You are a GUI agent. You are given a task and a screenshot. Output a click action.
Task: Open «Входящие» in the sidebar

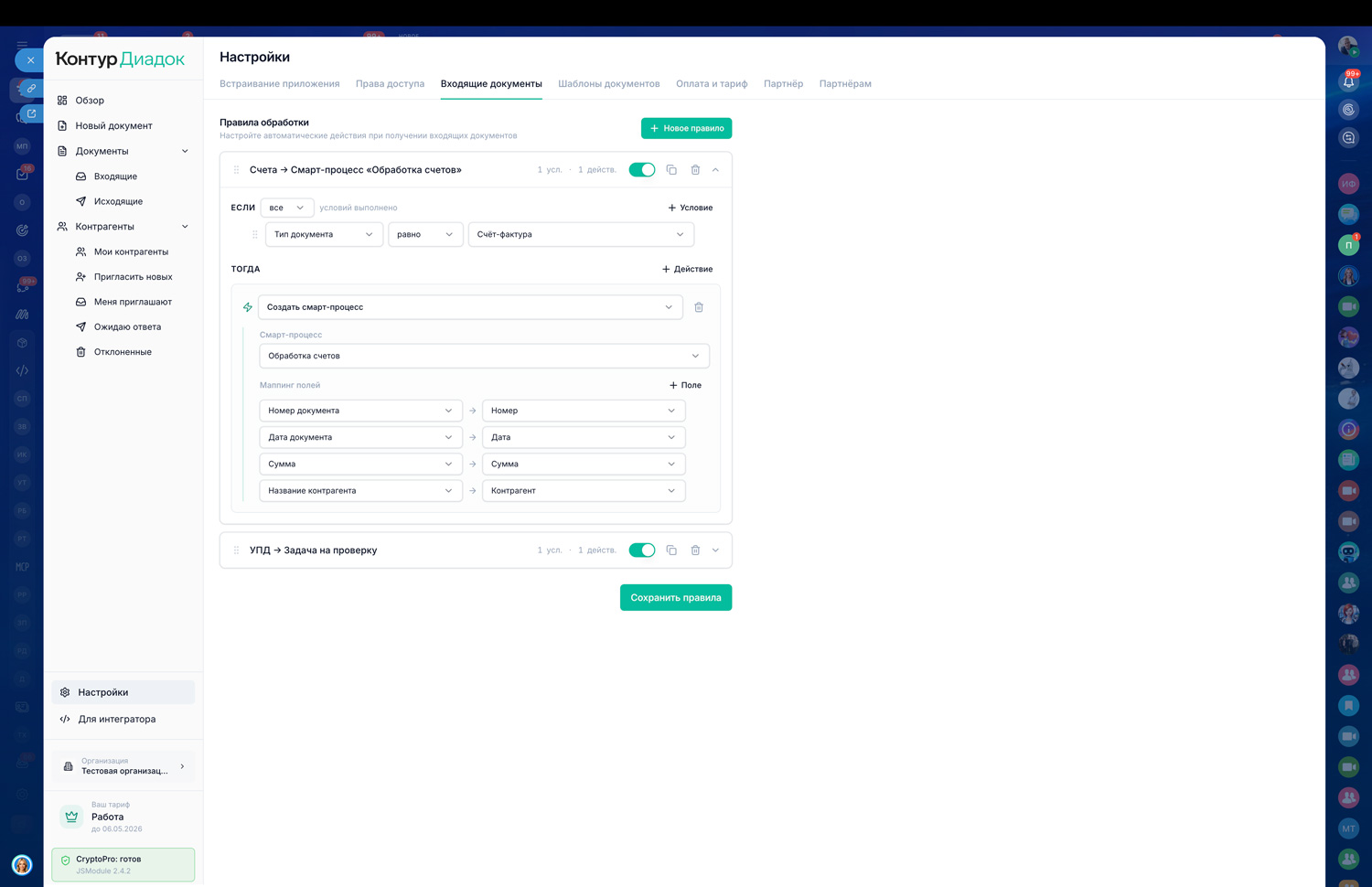115,176
